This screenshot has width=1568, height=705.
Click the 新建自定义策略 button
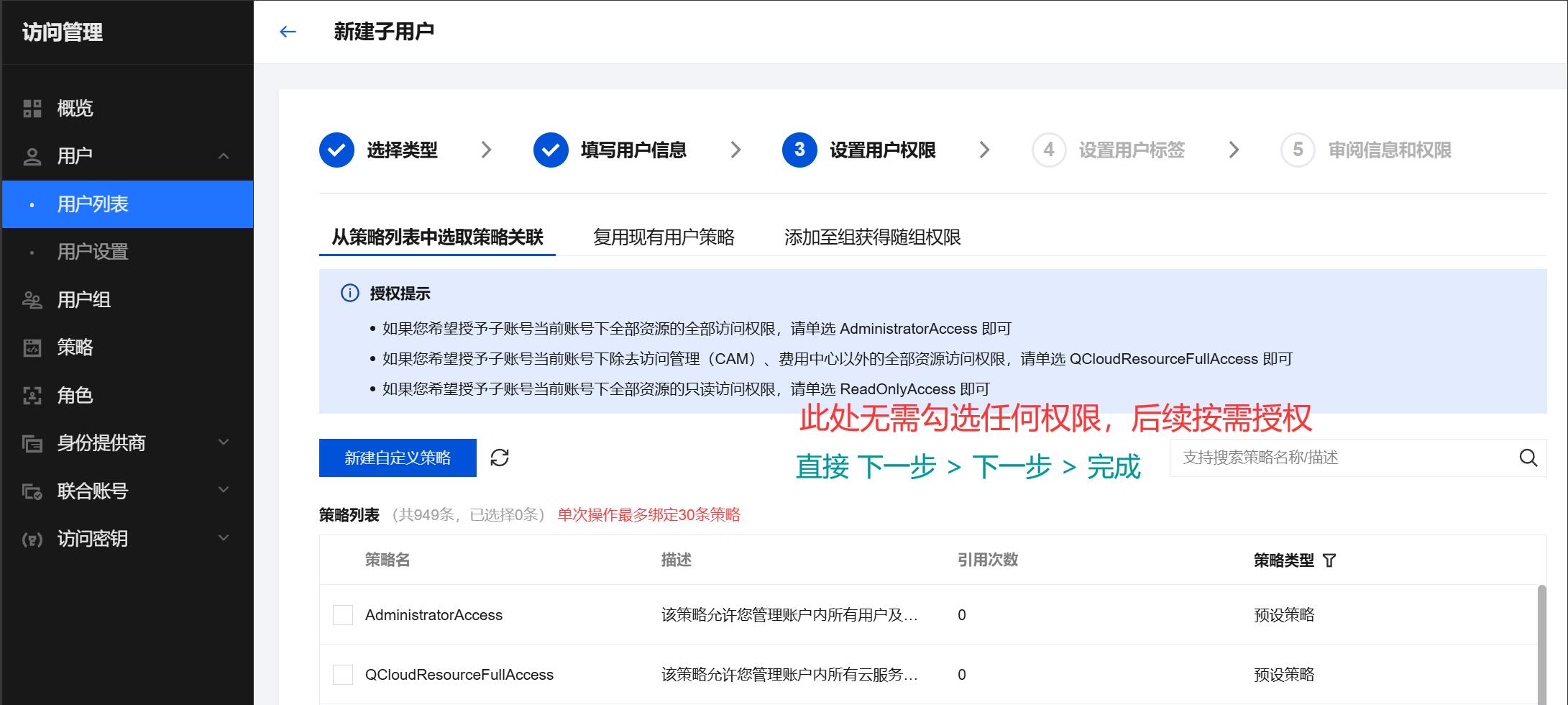coord(398,458)
